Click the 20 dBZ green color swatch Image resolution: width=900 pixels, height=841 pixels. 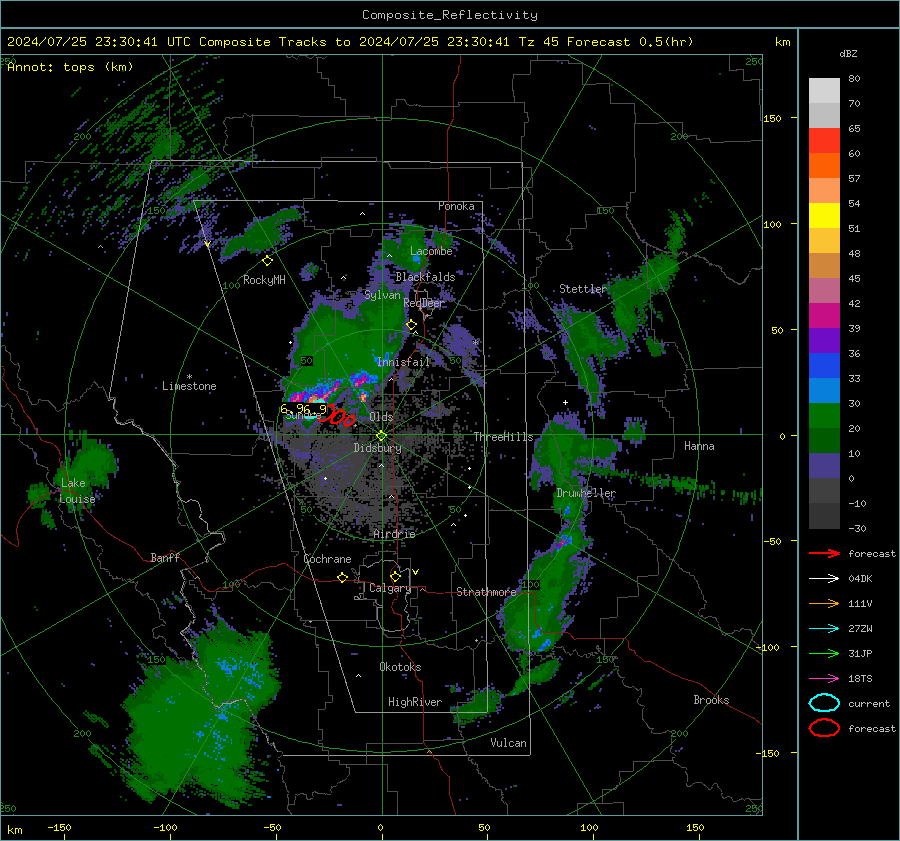(x=824, y=440)
